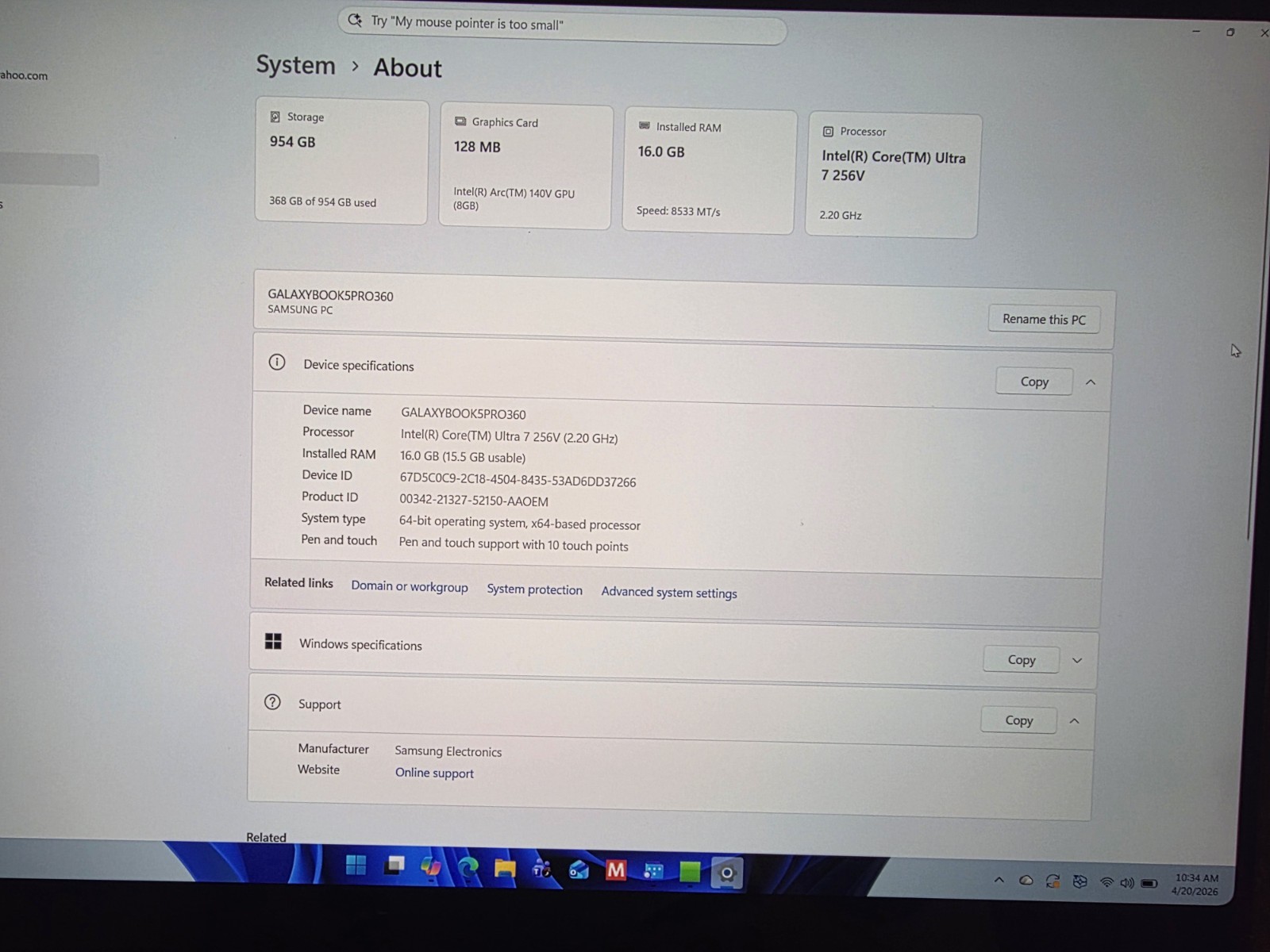Open the red M app on the taskbar

point(616,871)
